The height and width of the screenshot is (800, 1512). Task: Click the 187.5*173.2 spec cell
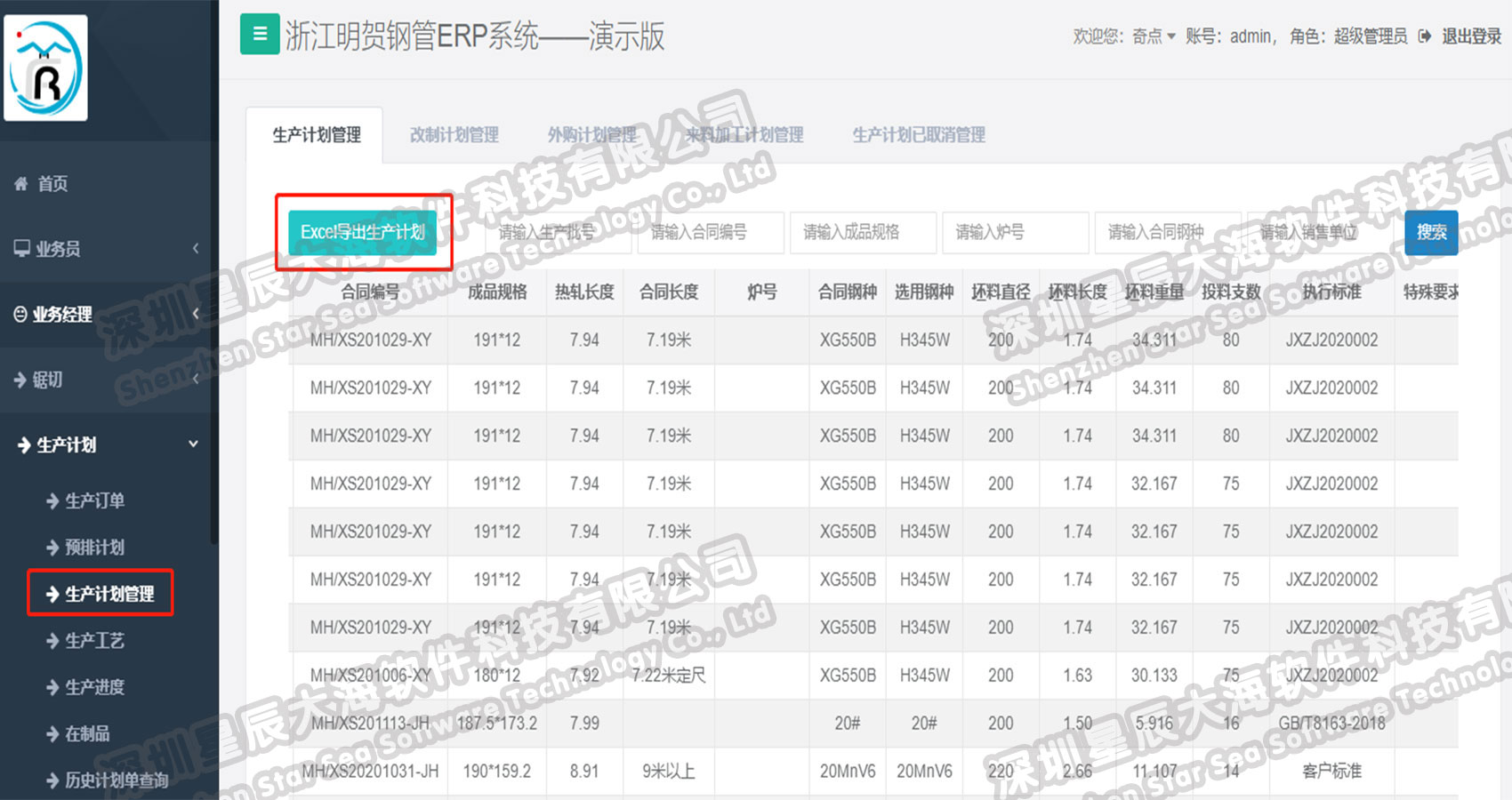[x=497, y=724]
